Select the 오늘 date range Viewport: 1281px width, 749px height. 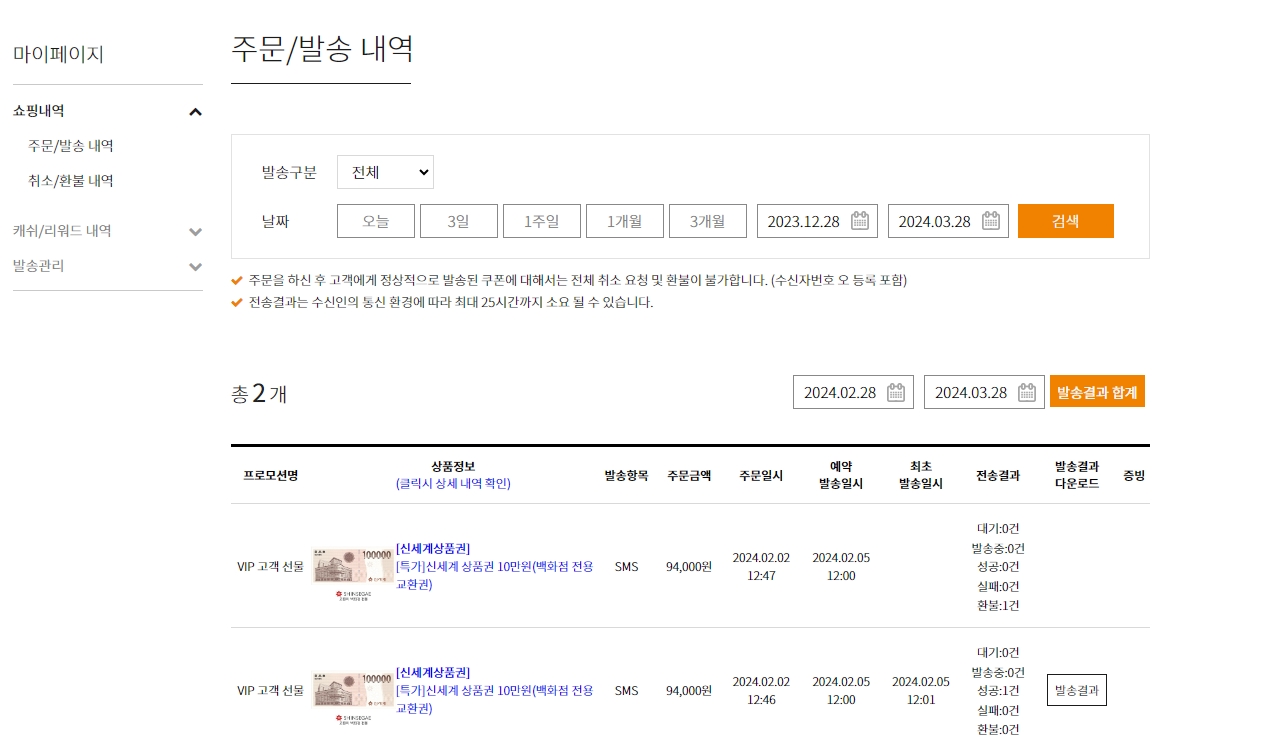pos(376,221)
